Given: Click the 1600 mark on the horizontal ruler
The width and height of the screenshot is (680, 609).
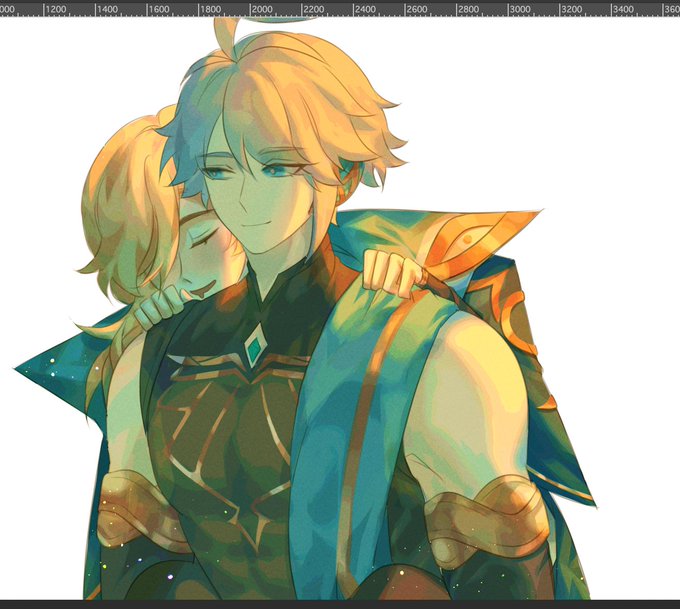Looking at the screenshot, I should tap(159, 10).
